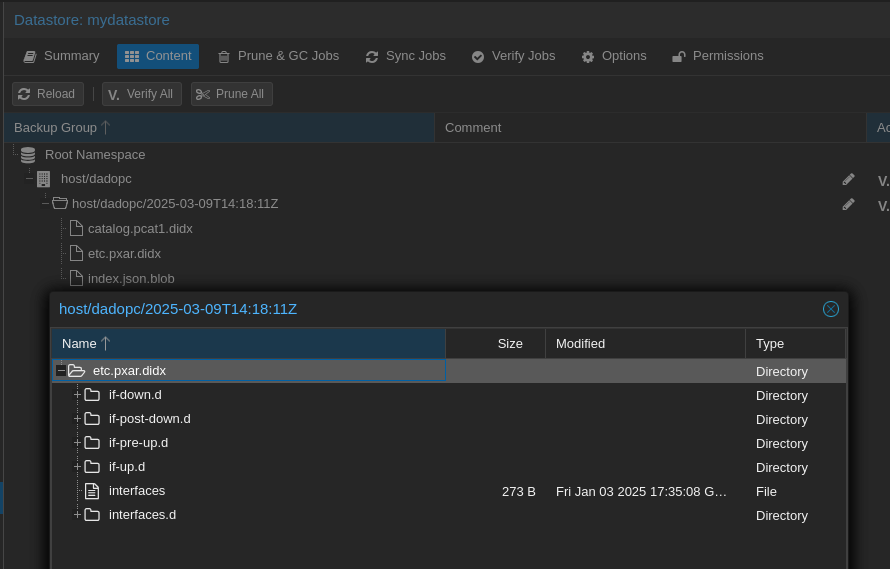890x569 pixels.
Task: Click the edit comment pencil for host/dadopc
Action: (x=848, y=179)
